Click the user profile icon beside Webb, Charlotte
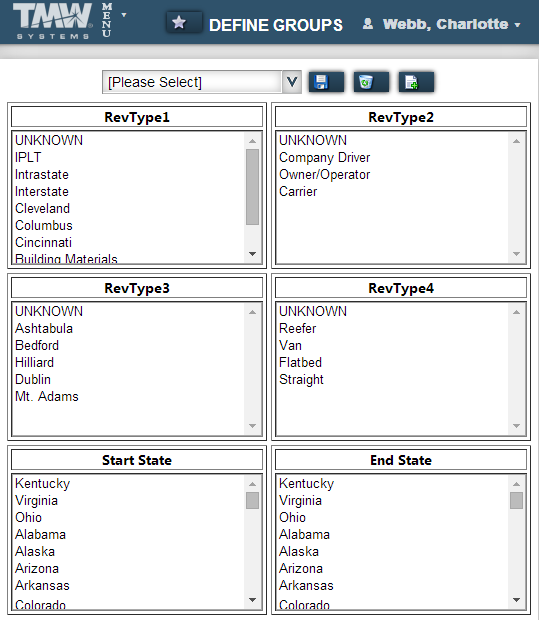 (x=368, y=24)
